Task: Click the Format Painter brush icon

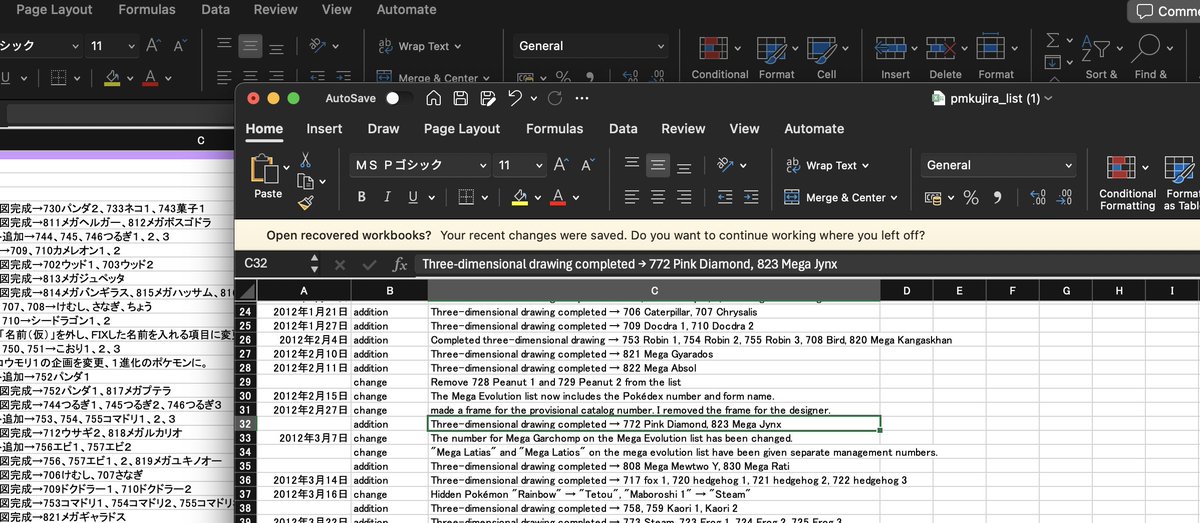Action: [x=306, y=202]
